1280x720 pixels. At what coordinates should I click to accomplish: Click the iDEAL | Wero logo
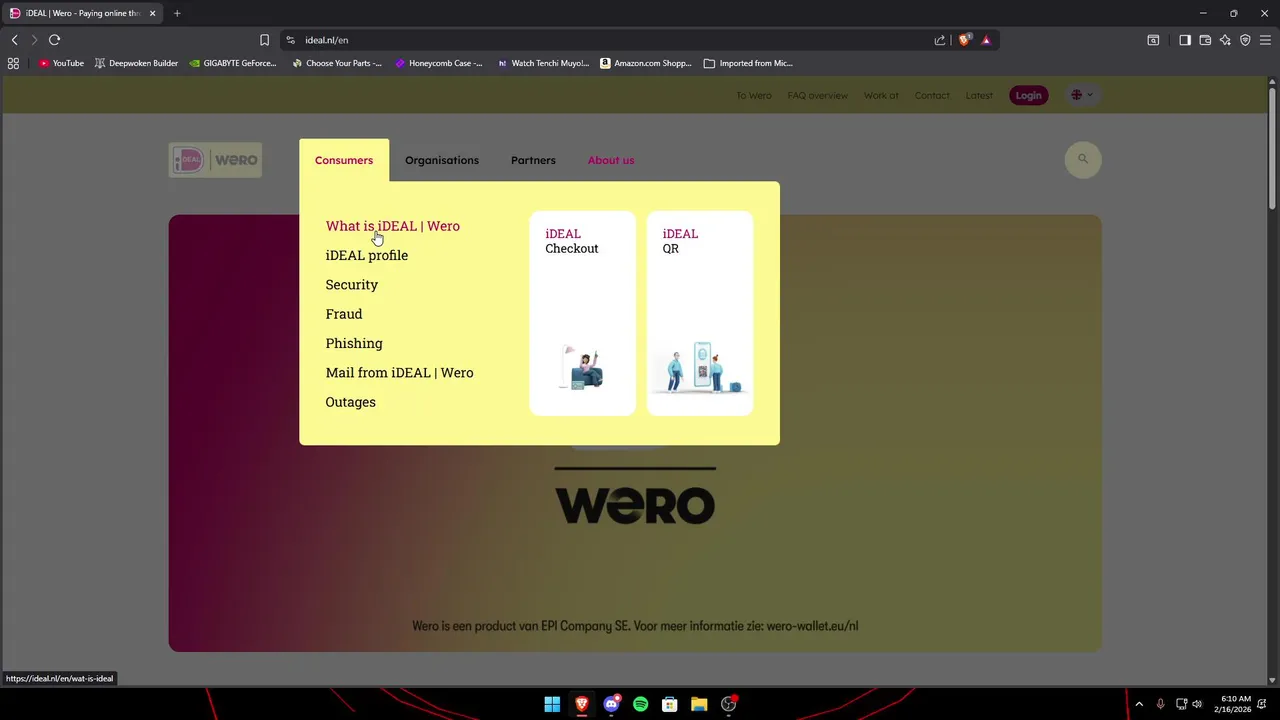(x=215, y=160)
